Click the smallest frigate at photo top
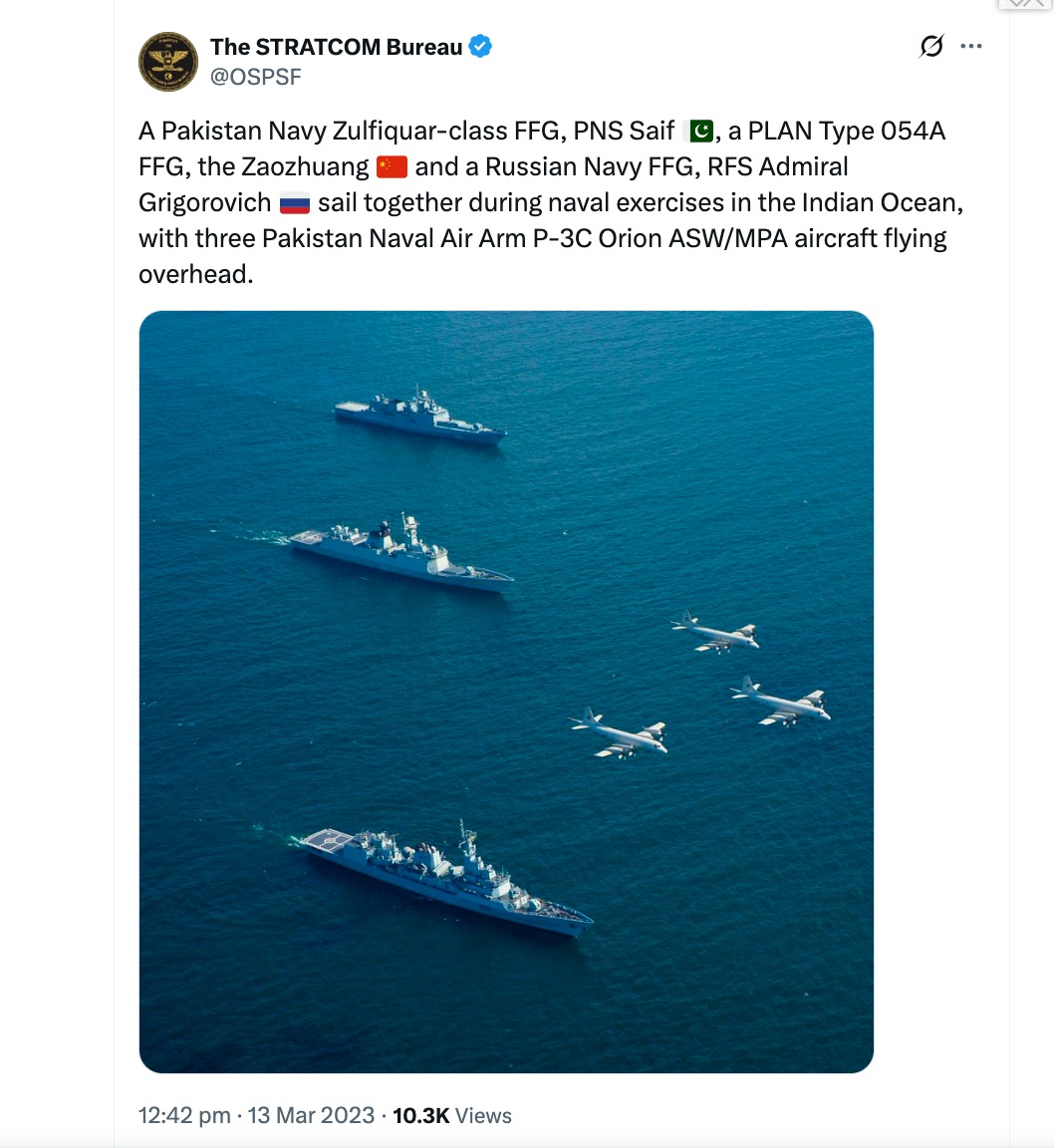1054x1148 pixels. pyautogui.click(x=420, y=416)
